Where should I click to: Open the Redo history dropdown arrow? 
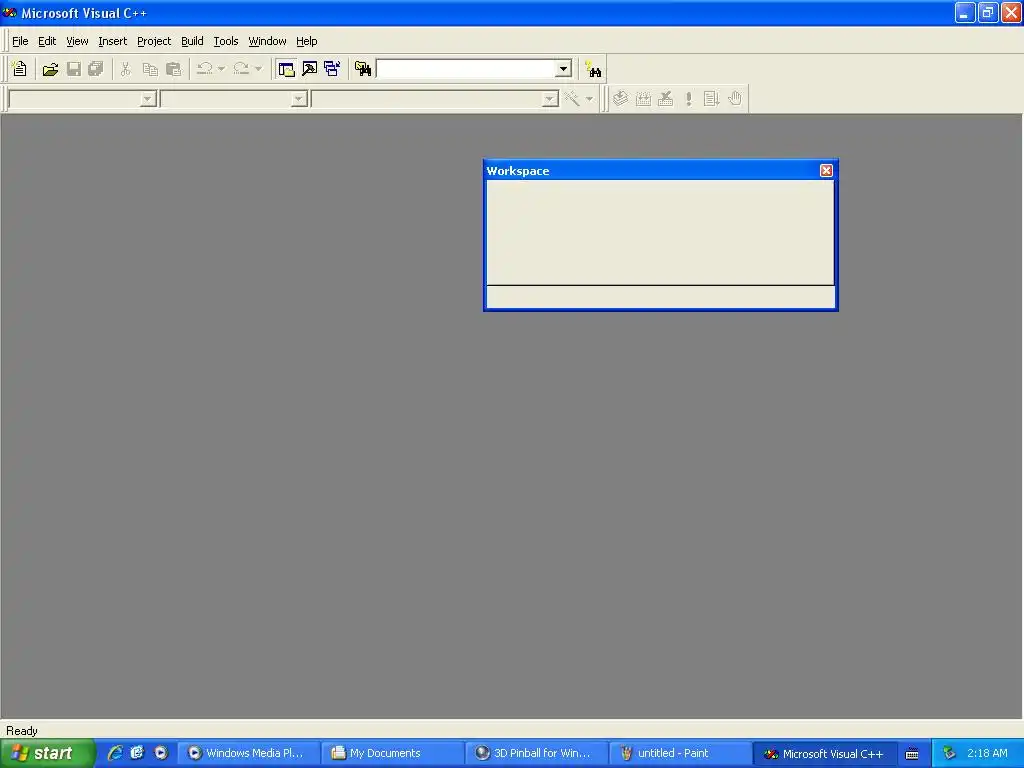coord(259,69)
